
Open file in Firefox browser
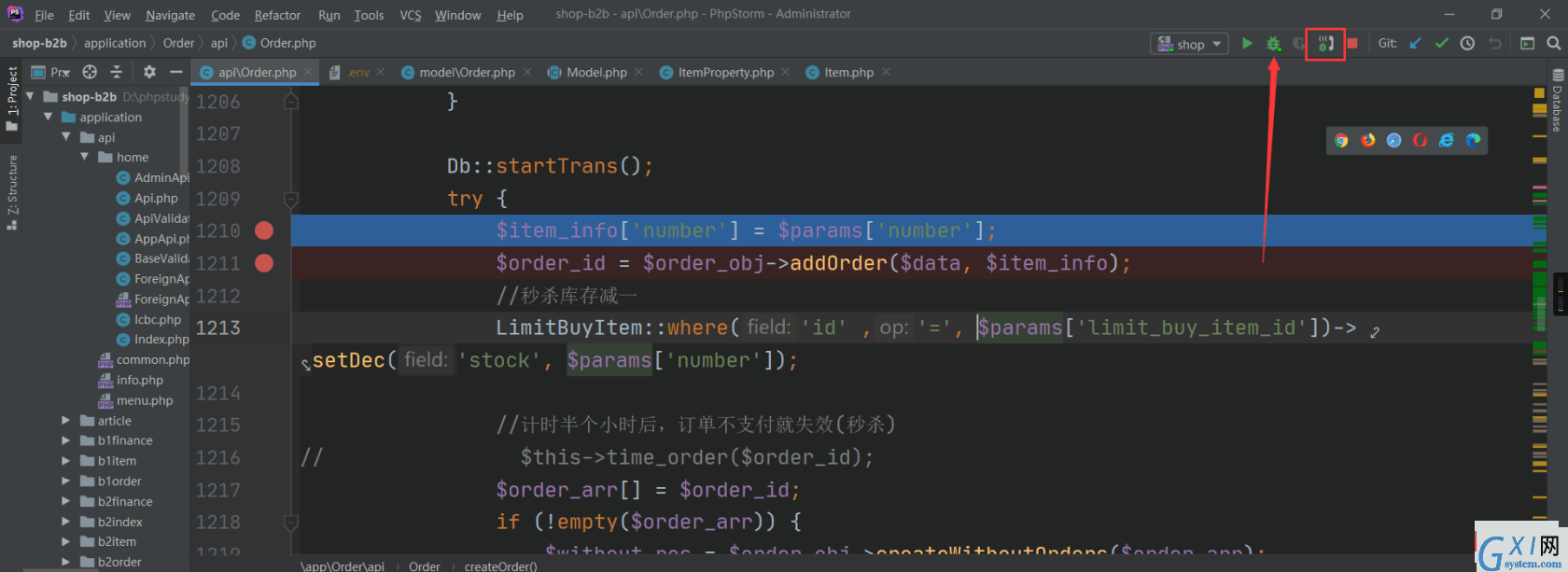pos(1368,140)
